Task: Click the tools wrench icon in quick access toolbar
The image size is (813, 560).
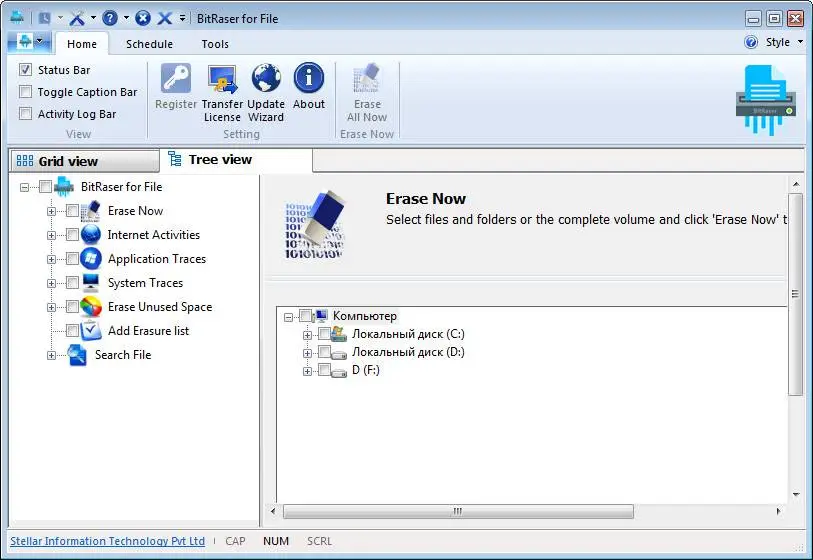Action: click(x=77, y=18)
